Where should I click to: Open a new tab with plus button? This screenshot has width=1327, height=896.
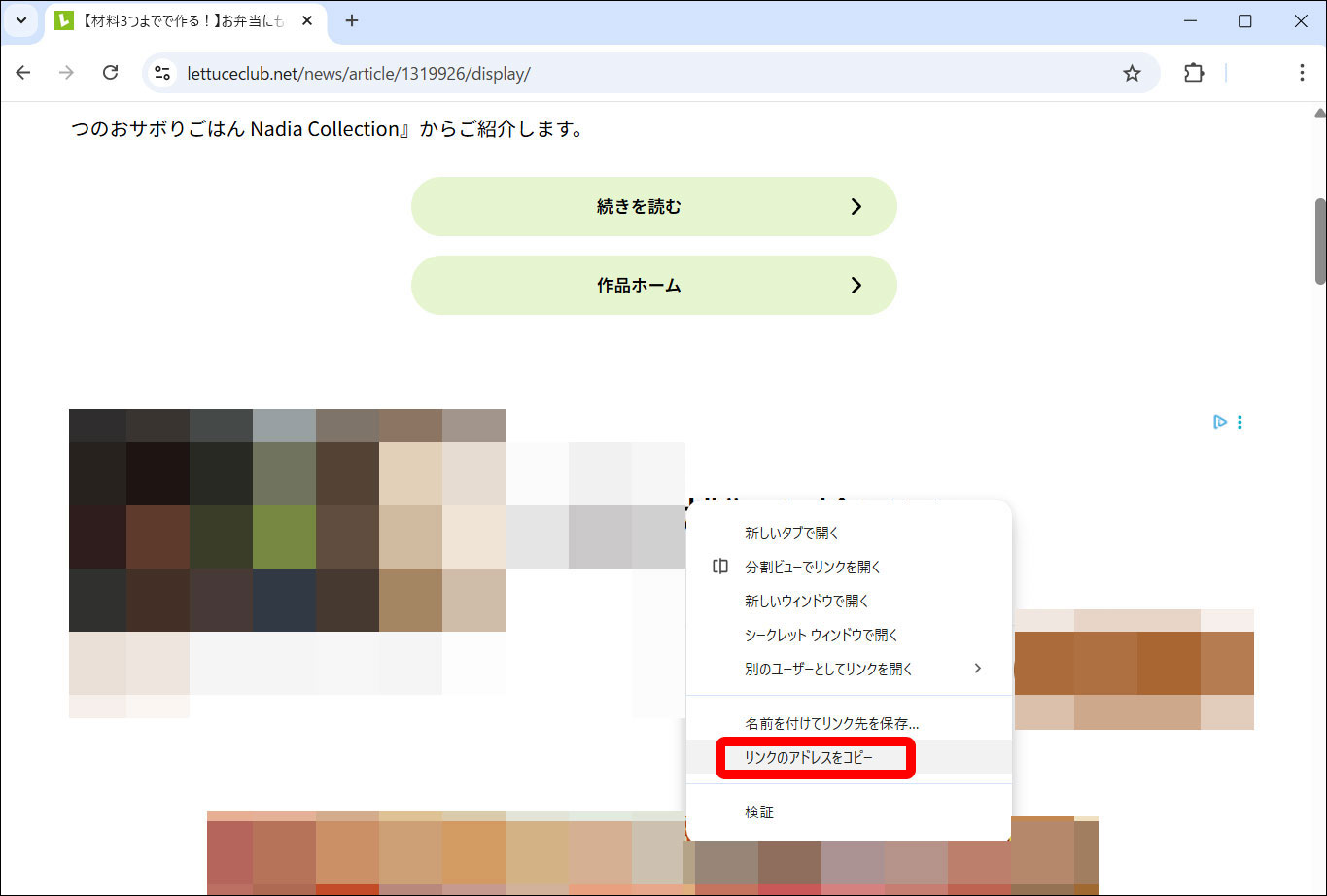pyautogui.click(x=352, y=20)
